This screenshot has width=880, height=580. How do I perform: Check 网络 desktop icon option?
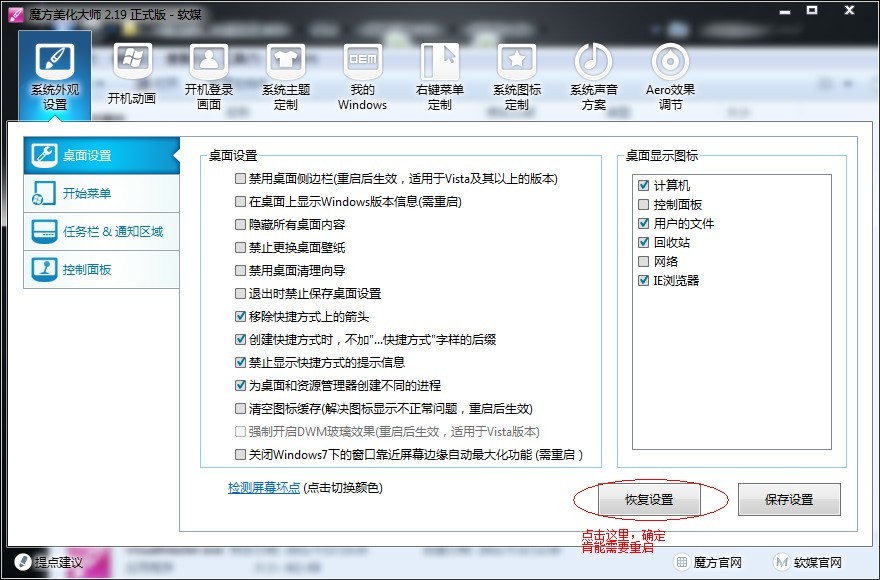click(x=644, y=262)
